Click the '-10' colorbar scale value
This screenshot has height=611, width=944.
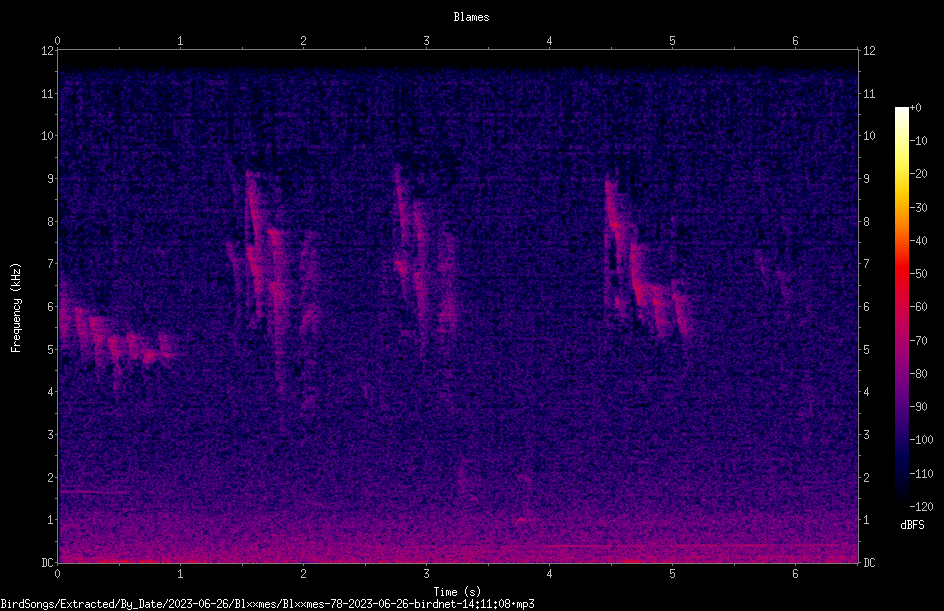tap(918, 141)
